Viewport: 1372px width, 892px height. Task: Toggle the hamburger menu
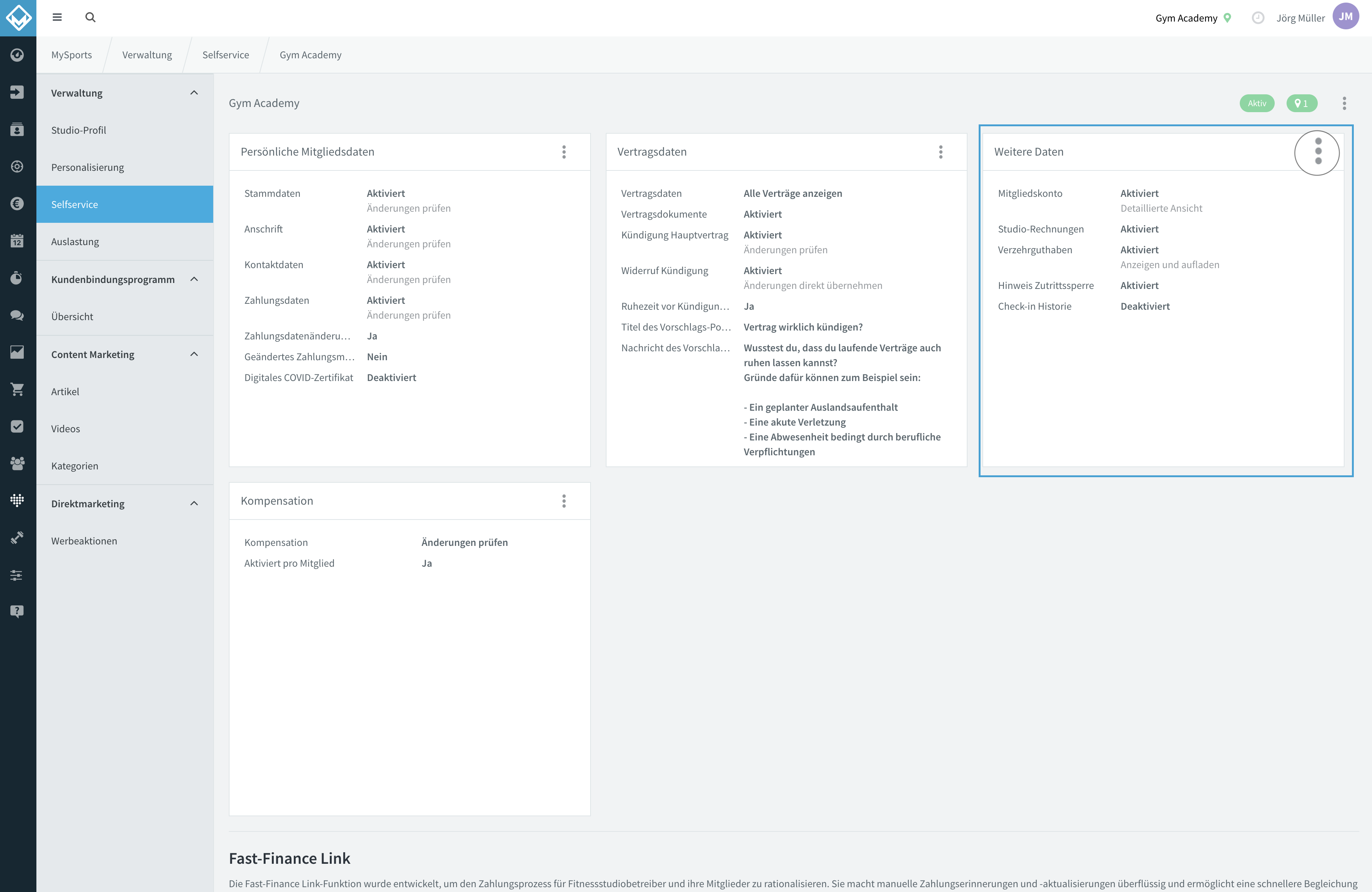click(57, 17)
